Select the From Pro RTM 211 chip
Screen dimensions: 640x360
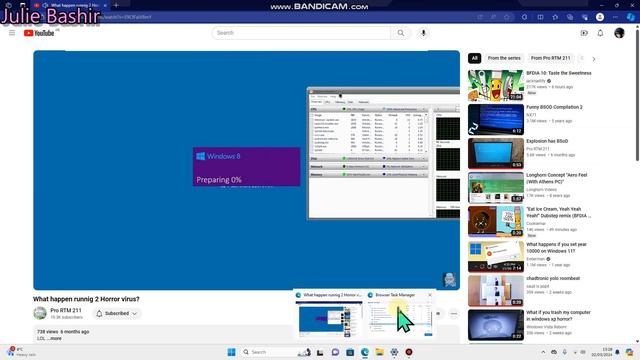point(550,58)
